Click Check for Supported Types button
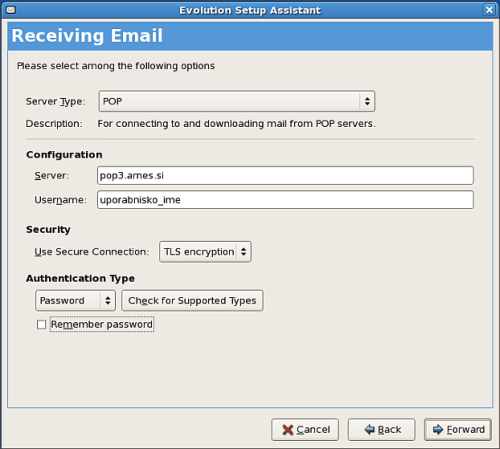Image resolution: width=500 pixels, height=449 pixels. pos(192,300)
